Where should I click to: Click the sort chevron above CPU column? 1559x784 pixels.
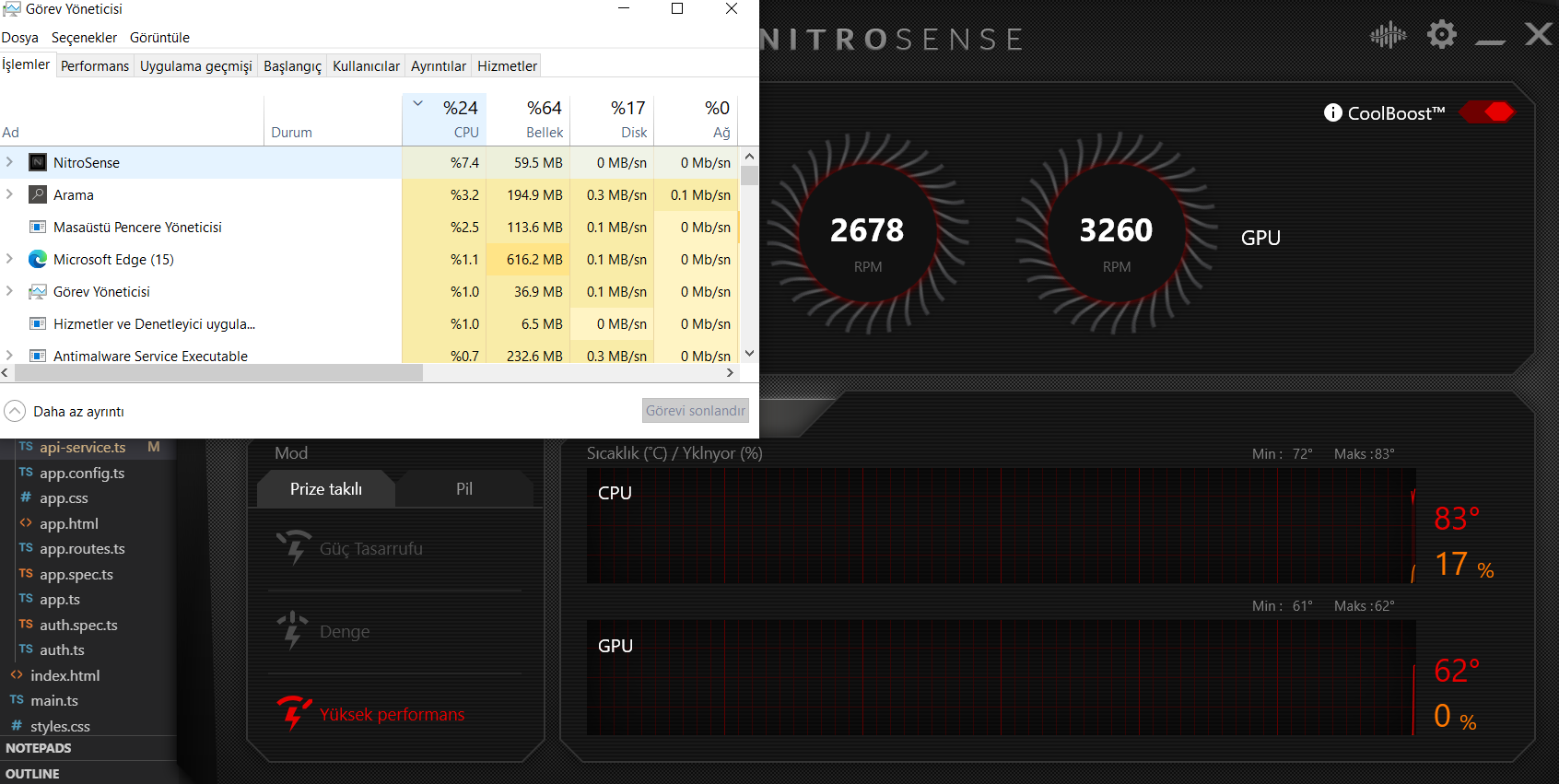pyautogui.click(x=417, y=103)
